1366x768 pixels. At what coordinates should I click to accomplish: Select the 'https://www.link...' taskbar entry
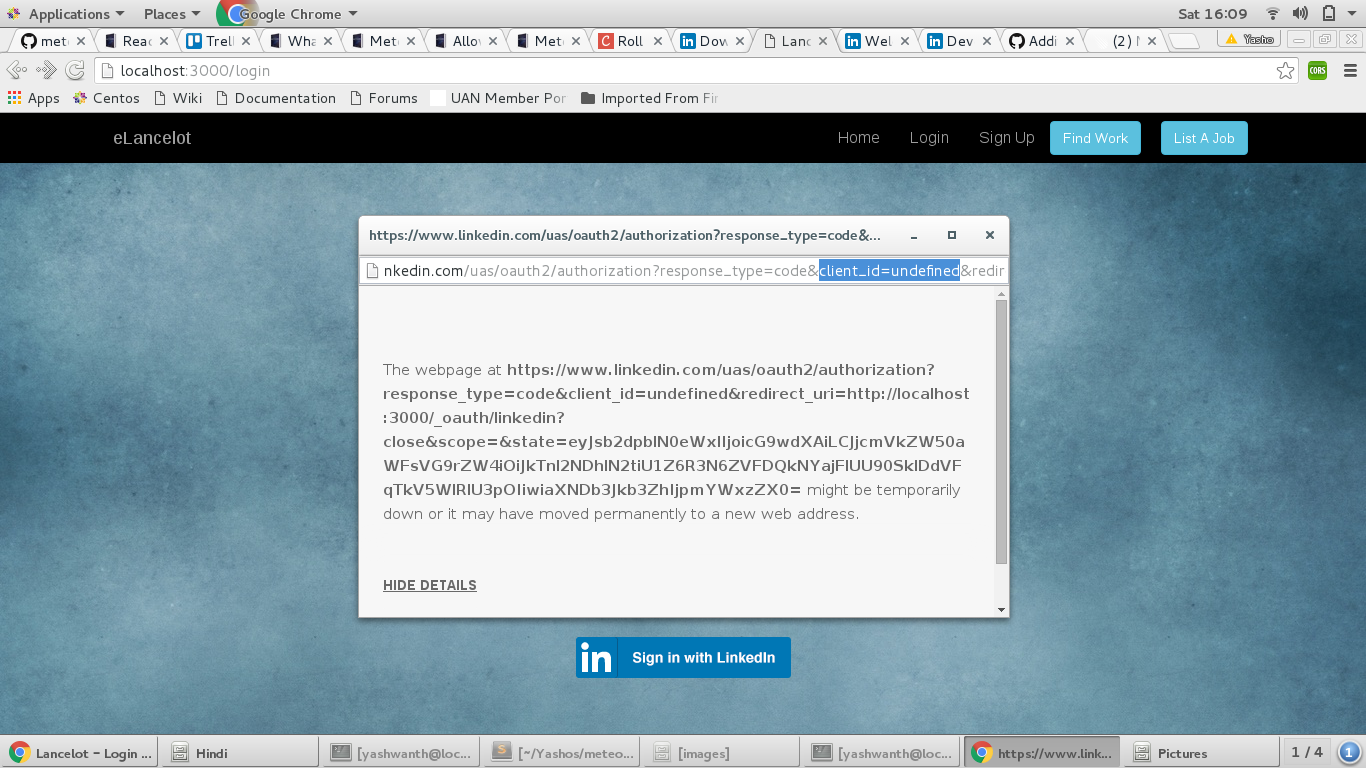click(x=1041, y=753)
